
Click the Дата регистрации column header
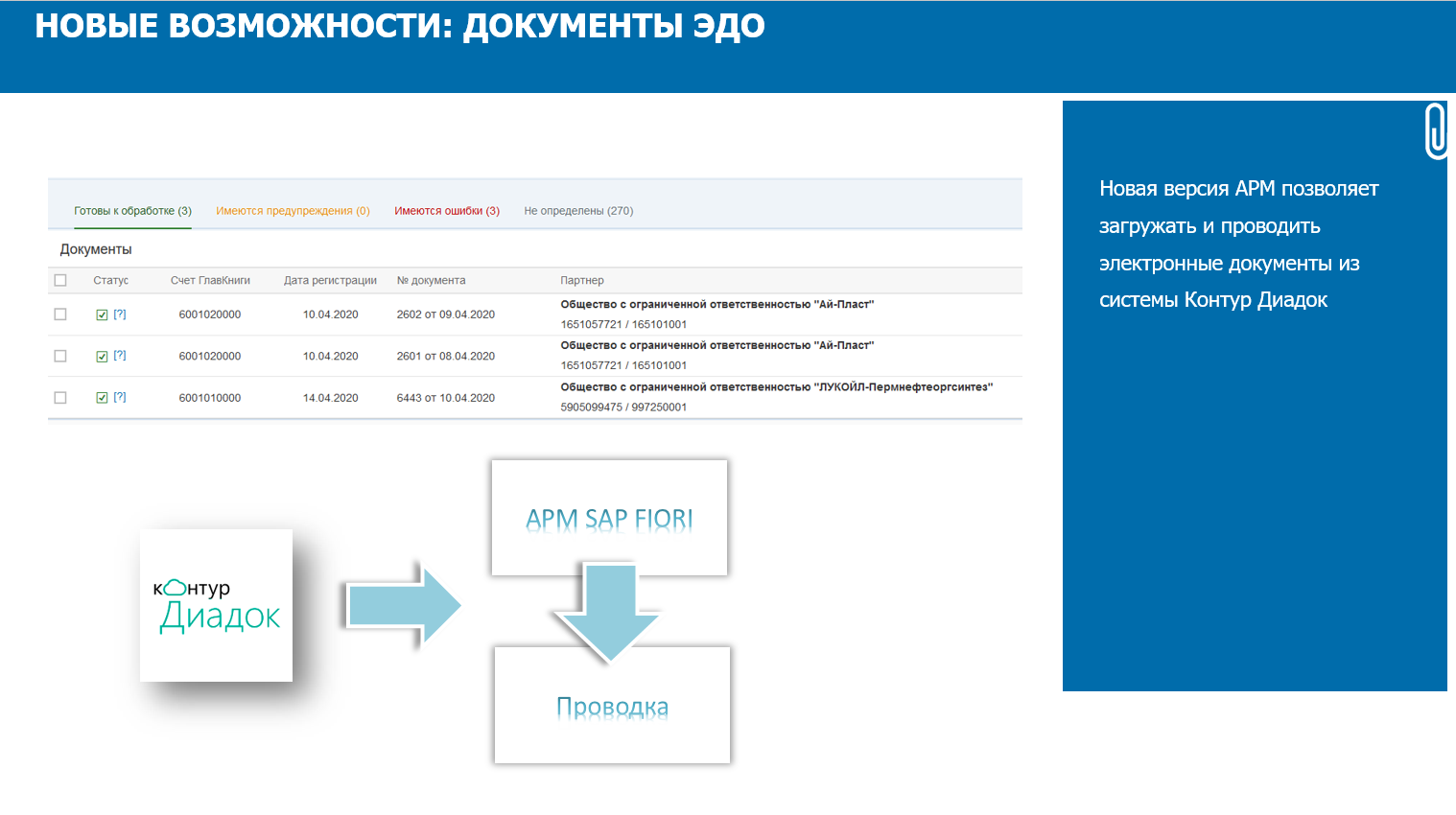click(x=330, y=281)
